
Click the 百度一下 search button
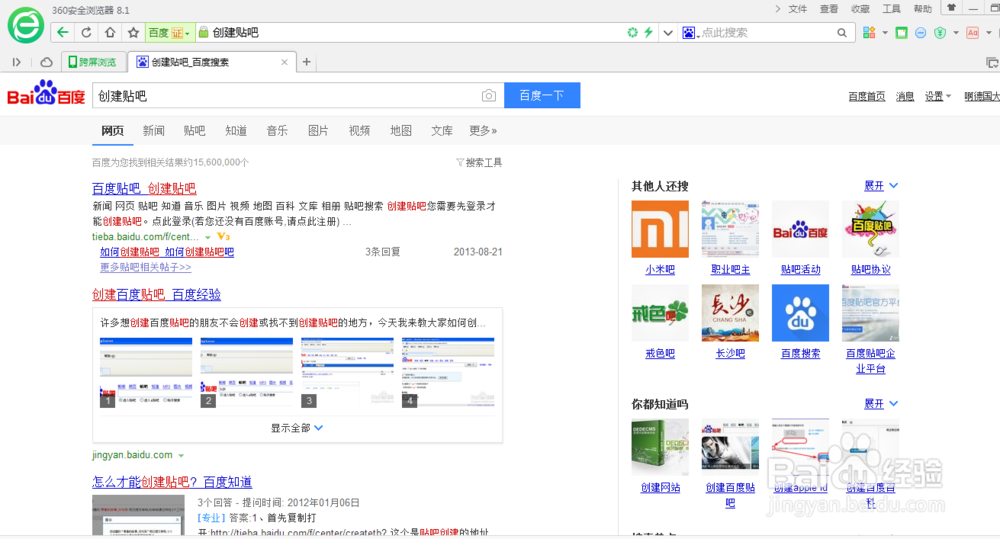click(x=542, y=95)
